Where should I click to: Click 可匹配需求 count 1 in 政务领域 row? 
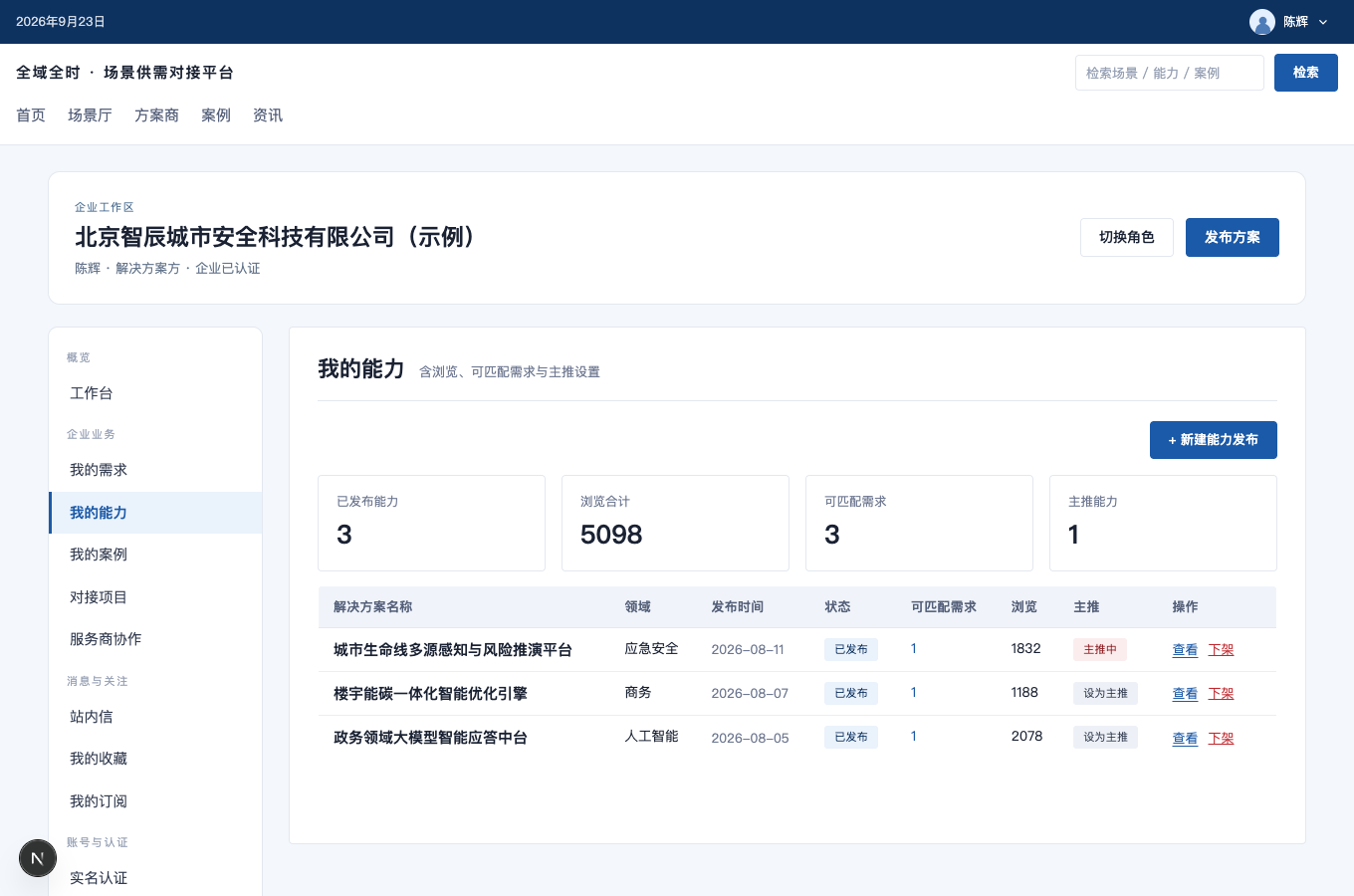(914, 736)
